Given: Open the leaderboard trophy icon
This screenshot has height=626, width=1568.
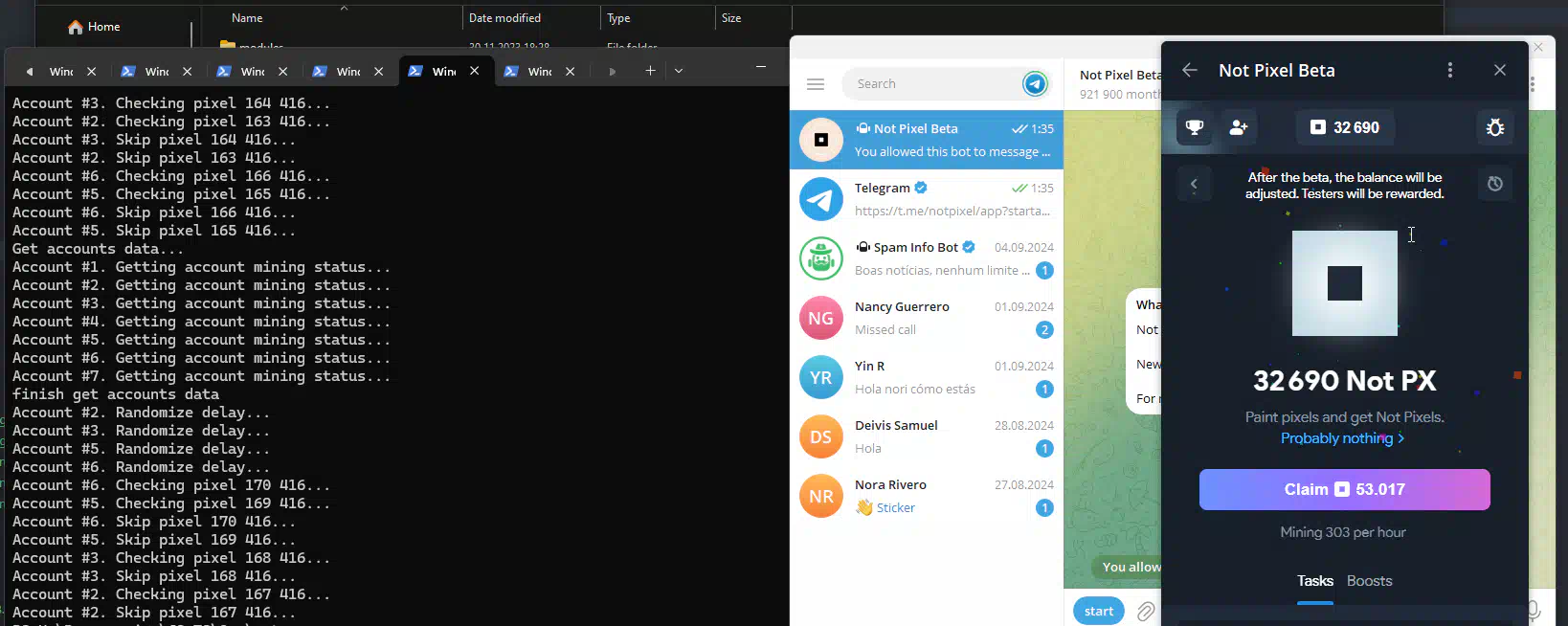Looking at the screenshot, I should [1195, 127].
